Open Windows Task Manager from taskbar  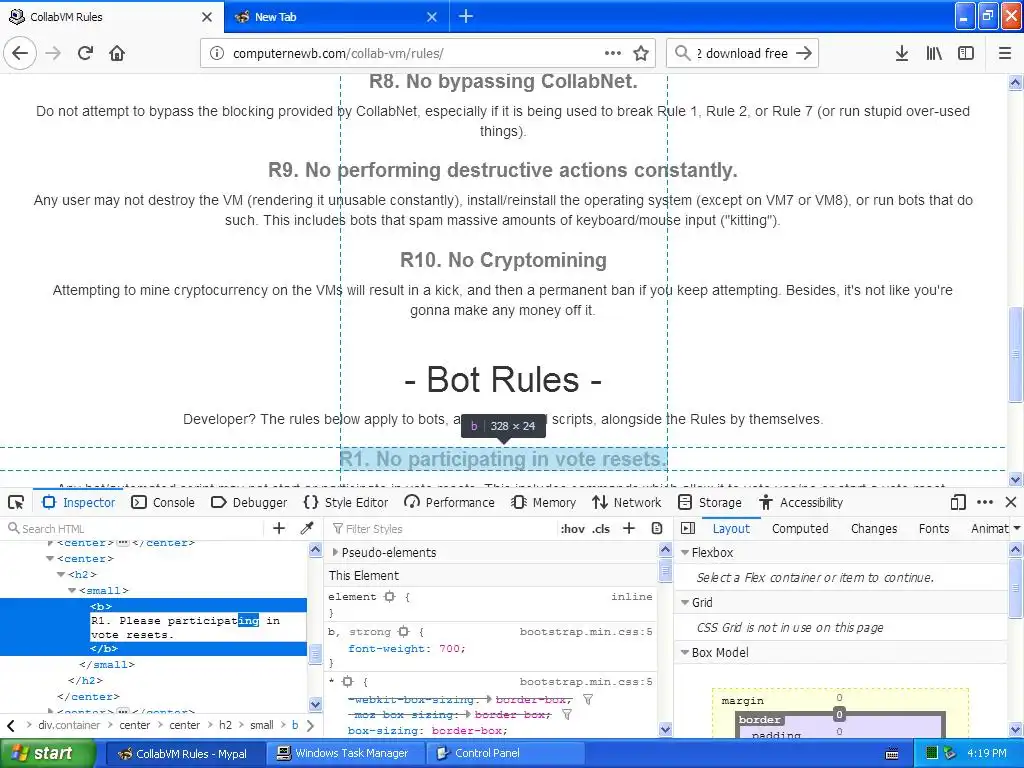(x=344, y=753)
